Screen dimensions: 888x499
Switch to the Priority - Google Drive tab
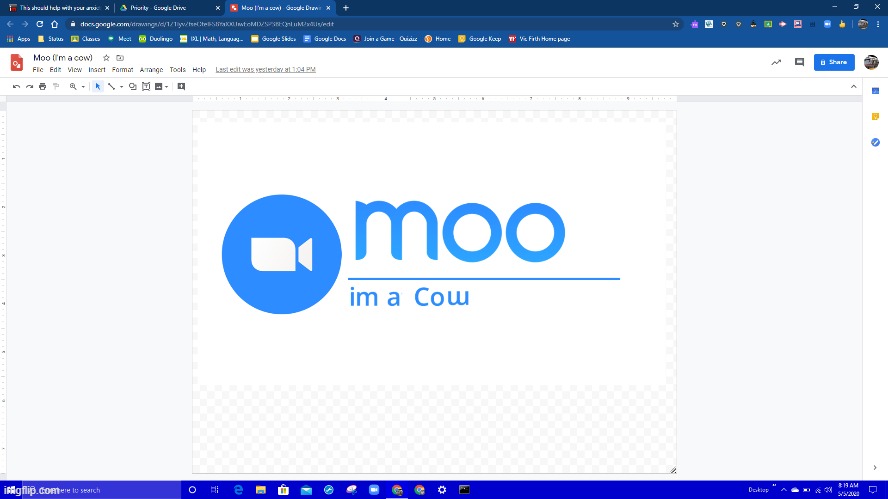[x=170, y=8]
